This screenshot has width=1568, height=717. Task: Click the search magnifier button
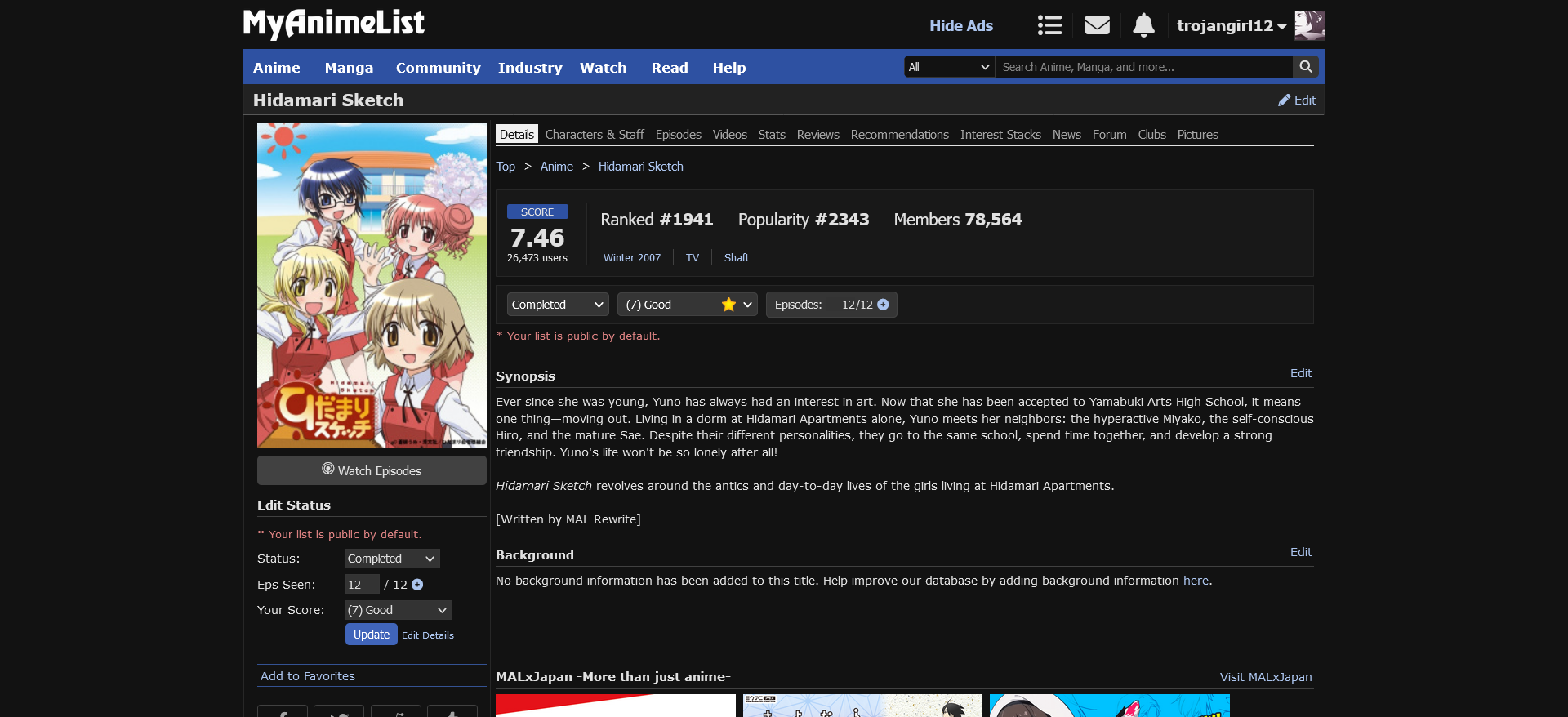pos(1306,67)
